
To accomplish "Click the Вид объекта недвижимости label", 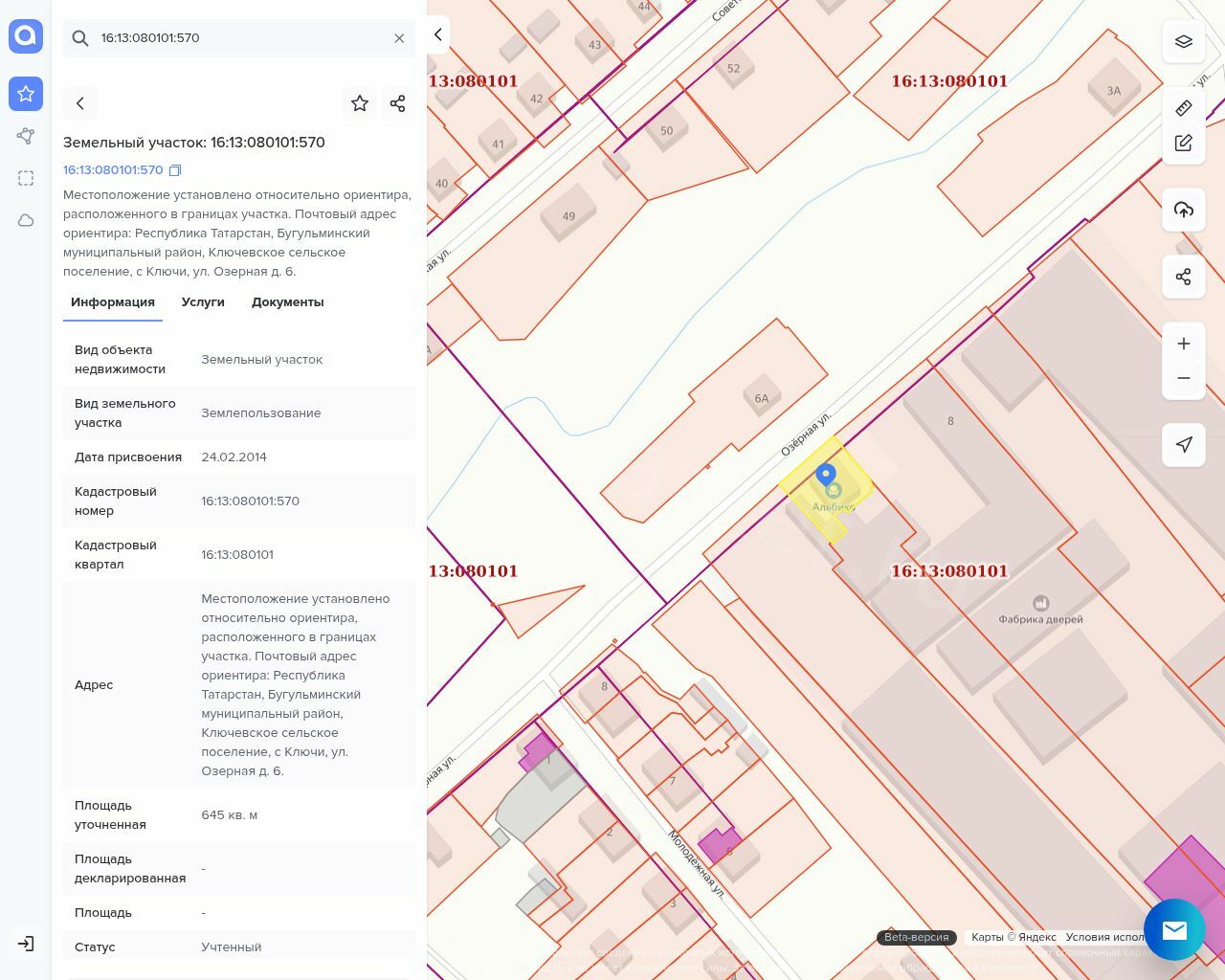I will pyautogui.click(x=120, y=360).
